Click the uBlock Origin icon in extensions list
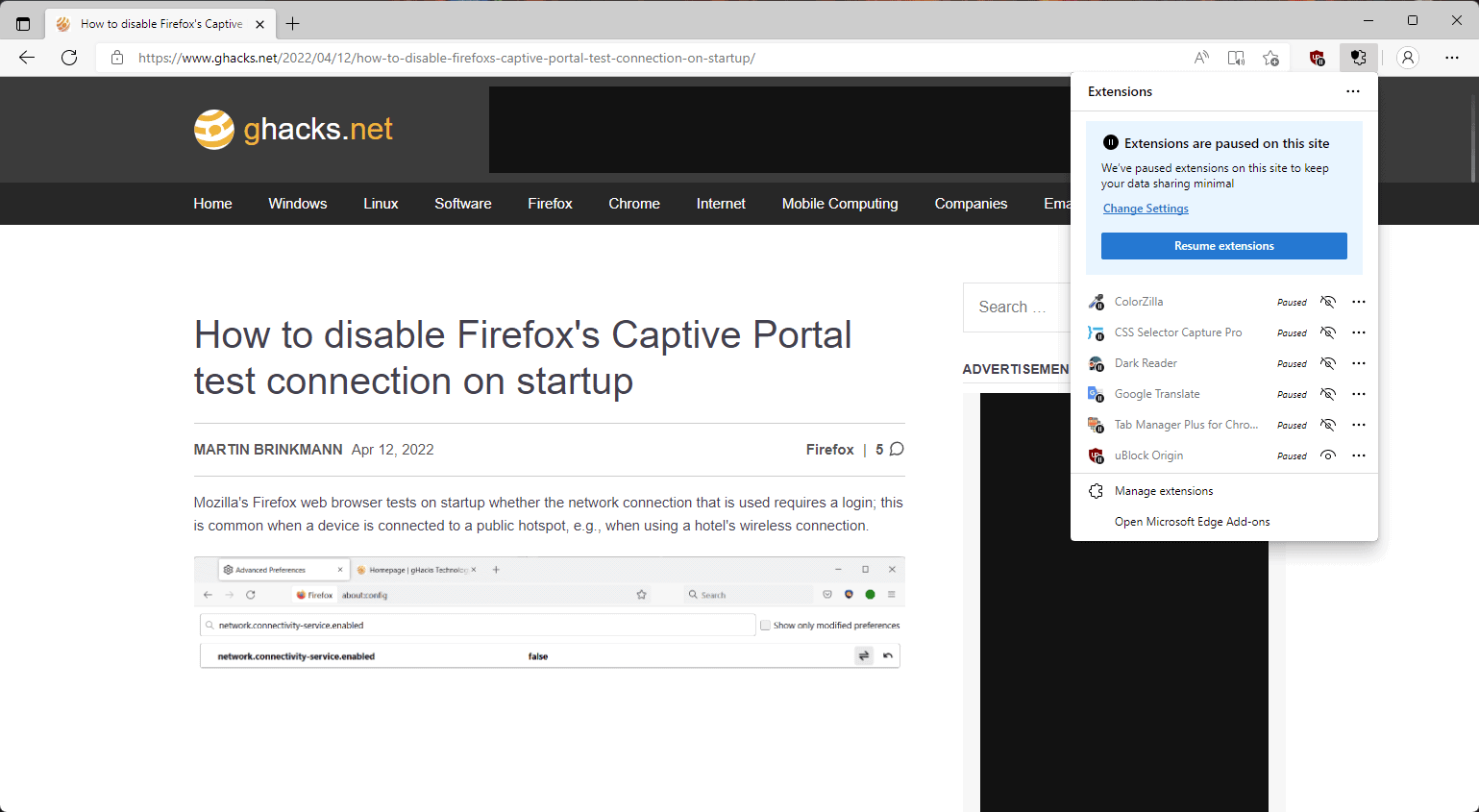This screenshot has width=1479, height=812. [1096, 455]
